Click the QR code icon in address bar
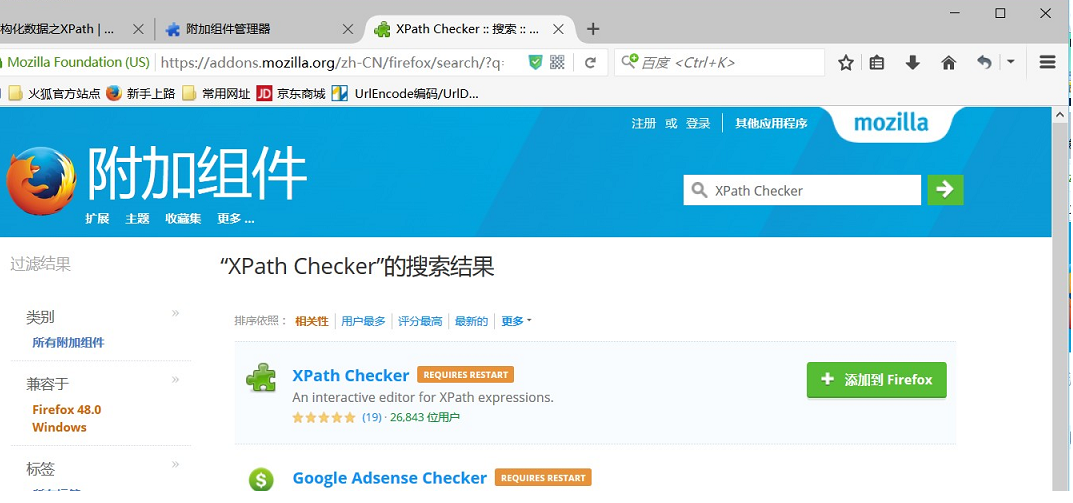The width and height of the screenshot is (1073, 503). (557, 63)
